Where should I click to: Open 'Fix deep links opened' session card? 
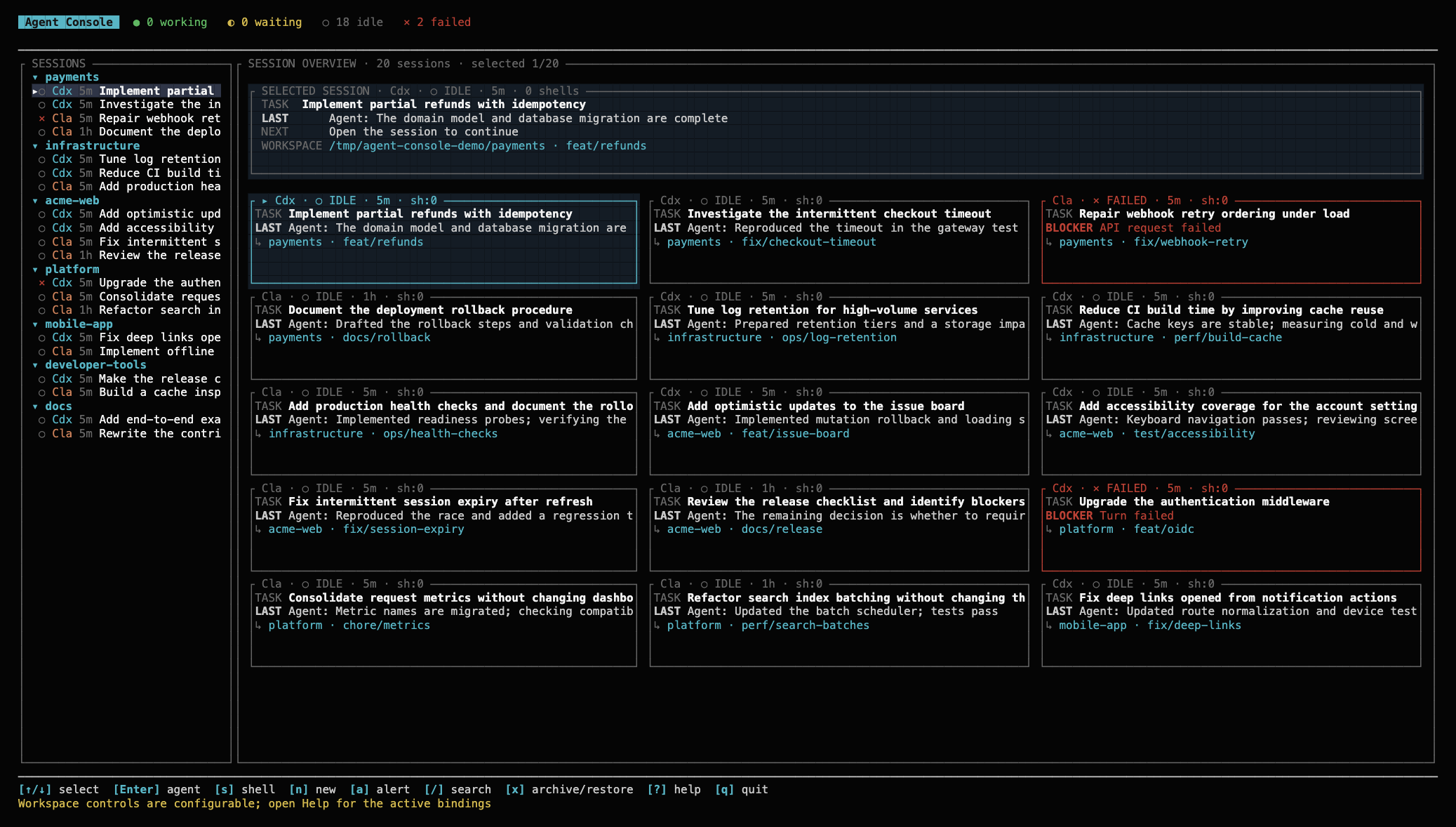coord(1231,625)
